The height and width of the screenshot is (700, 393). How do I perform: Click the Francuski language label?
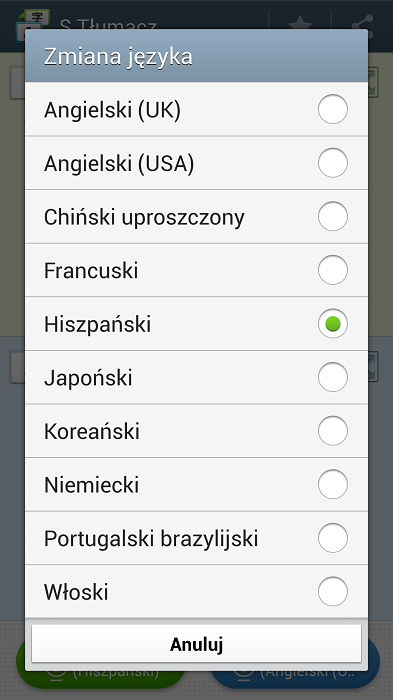91,271
